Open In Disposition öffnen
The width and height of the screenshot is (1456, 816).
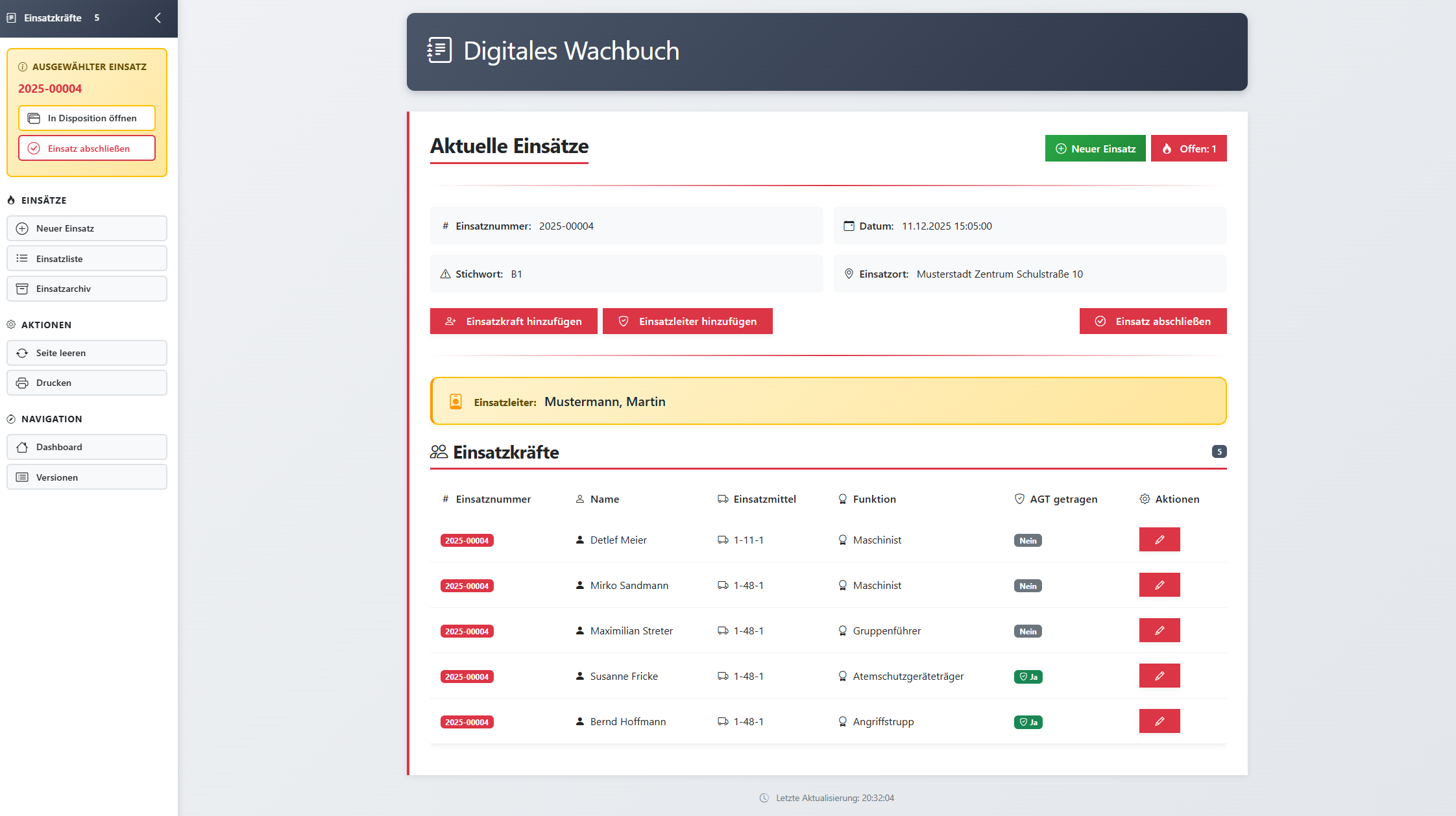[86, 118]
